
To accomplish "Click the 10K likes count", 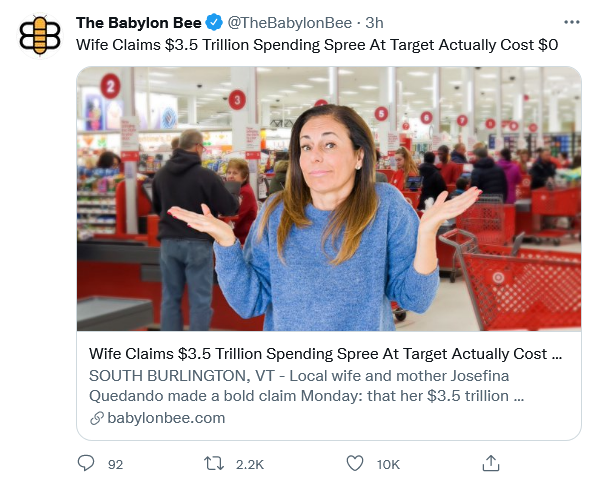I will coord(388,465).
